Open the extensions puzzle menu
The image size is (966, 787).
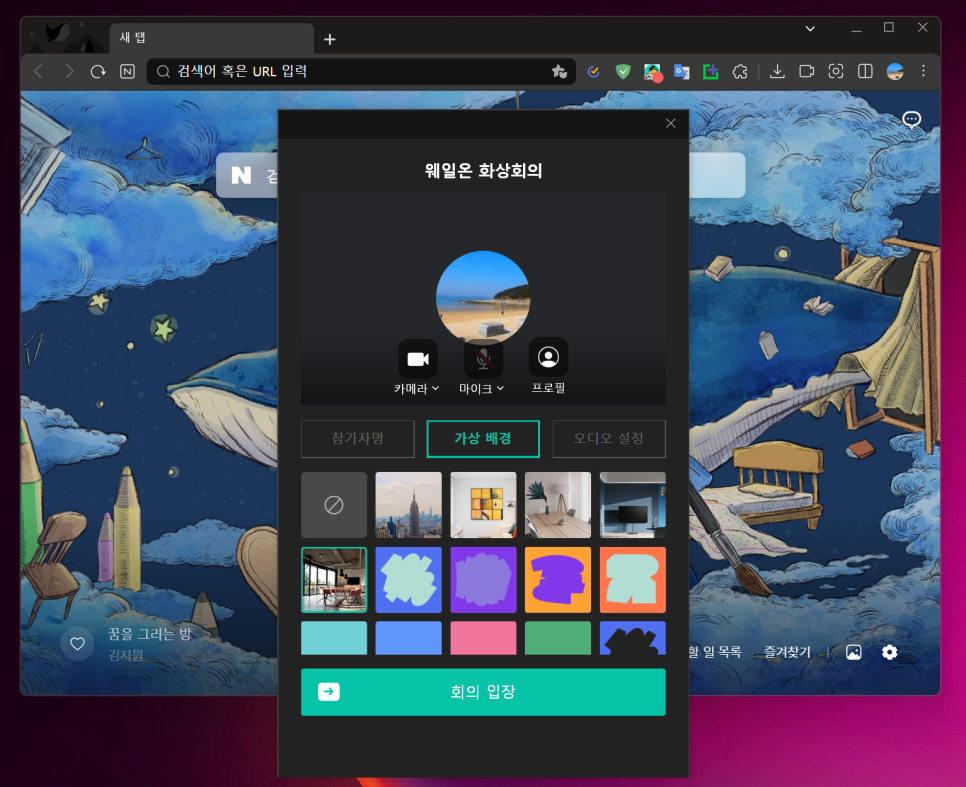(740, 71)
